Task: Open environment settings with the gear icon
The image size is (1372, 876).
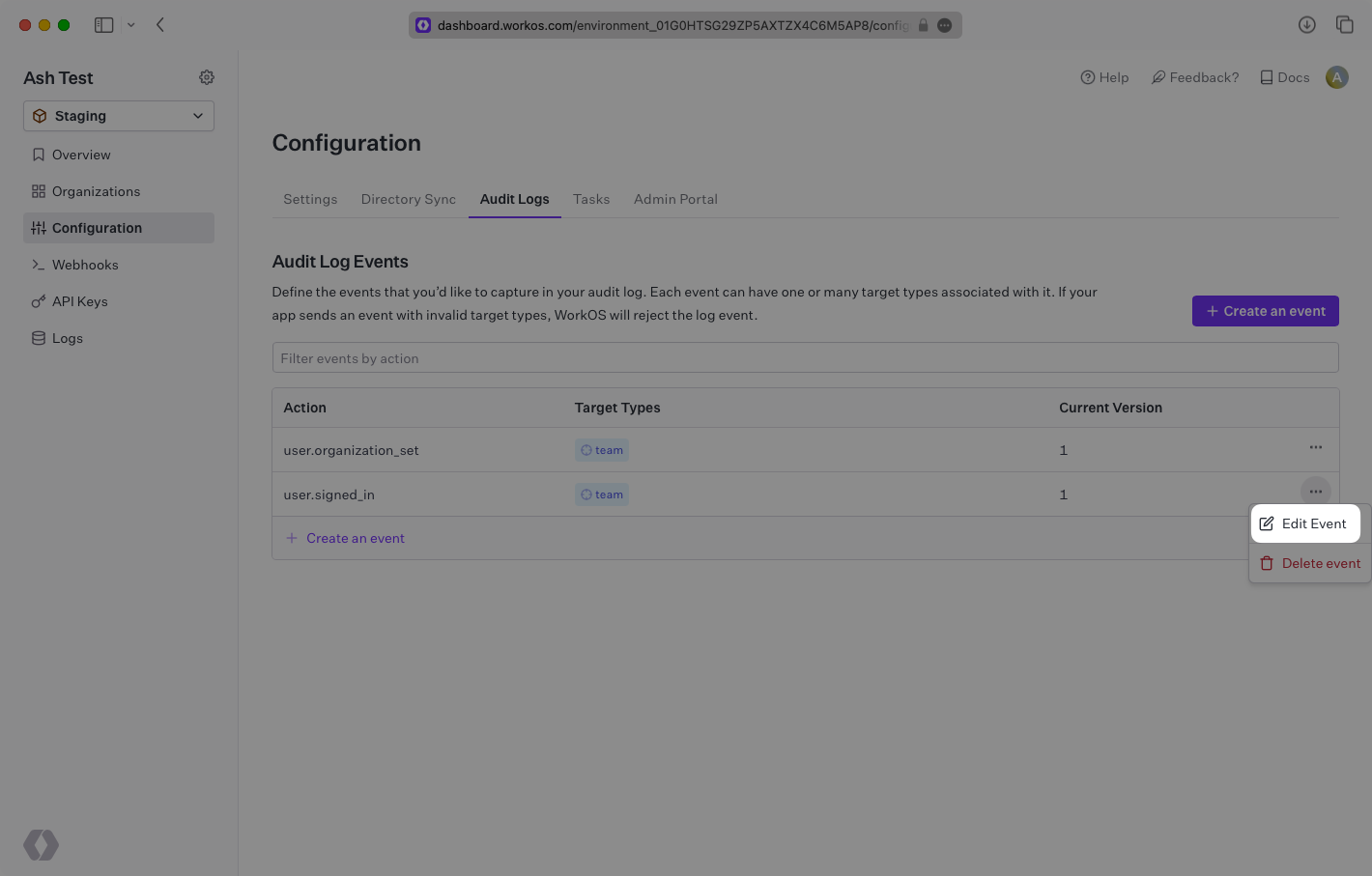Action: (x=206, y=77)
